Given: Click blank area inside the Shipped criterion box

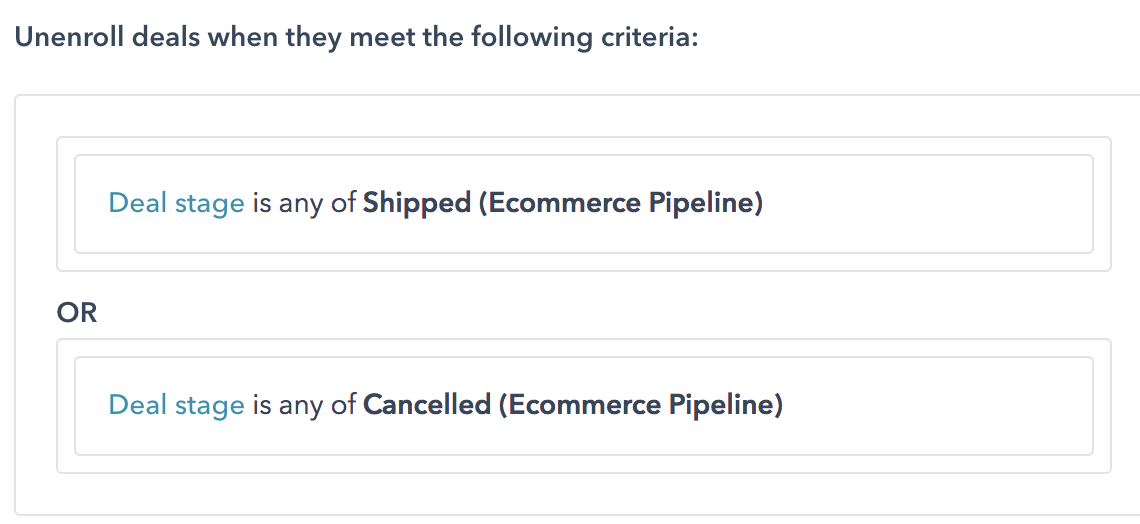Looking at the screenshot, I should [930, 204].
